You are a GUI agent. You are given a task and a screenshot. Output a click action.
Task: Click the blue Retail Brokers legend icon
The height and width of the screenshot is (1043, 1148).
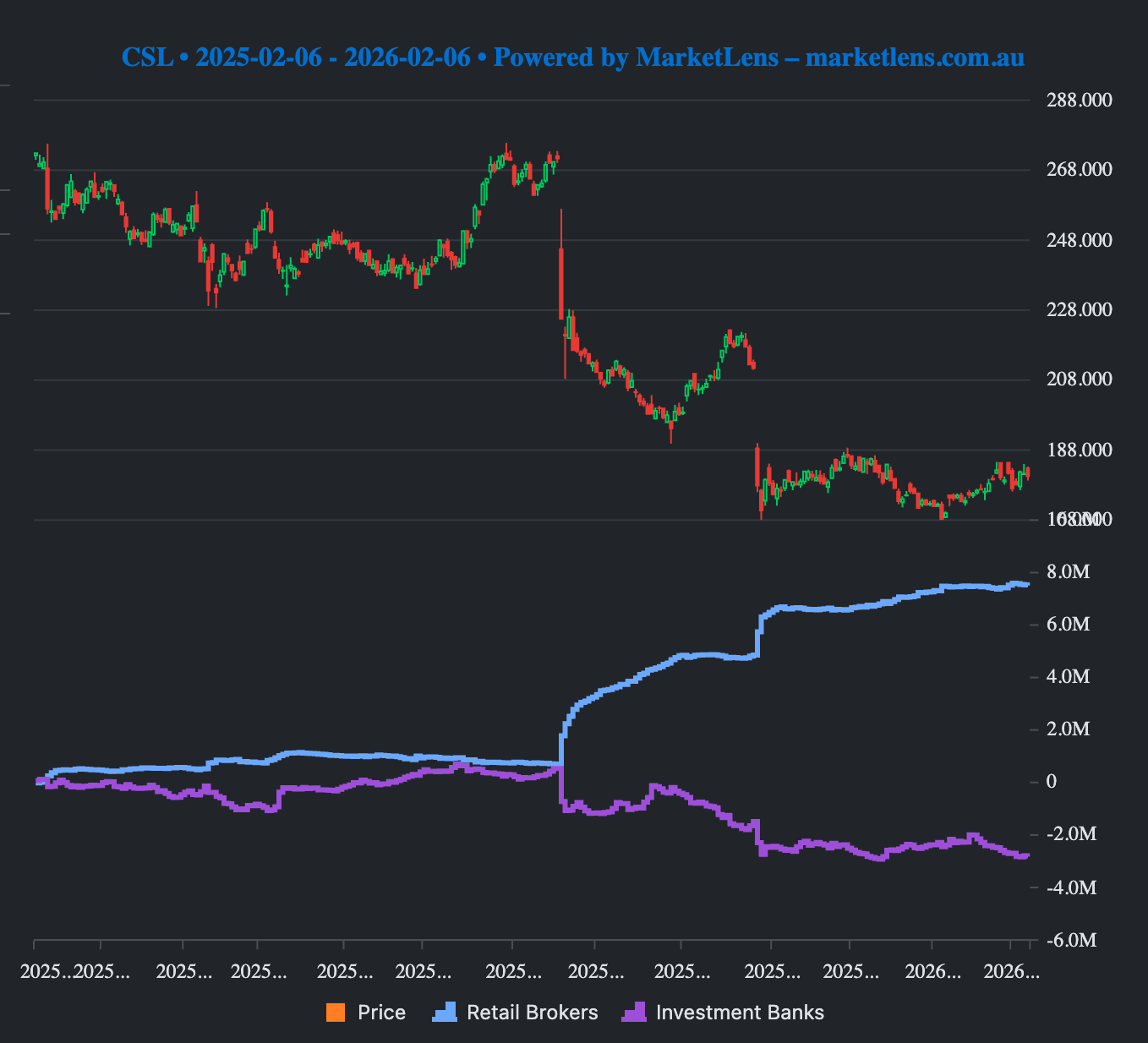[x=445, y=1013]
